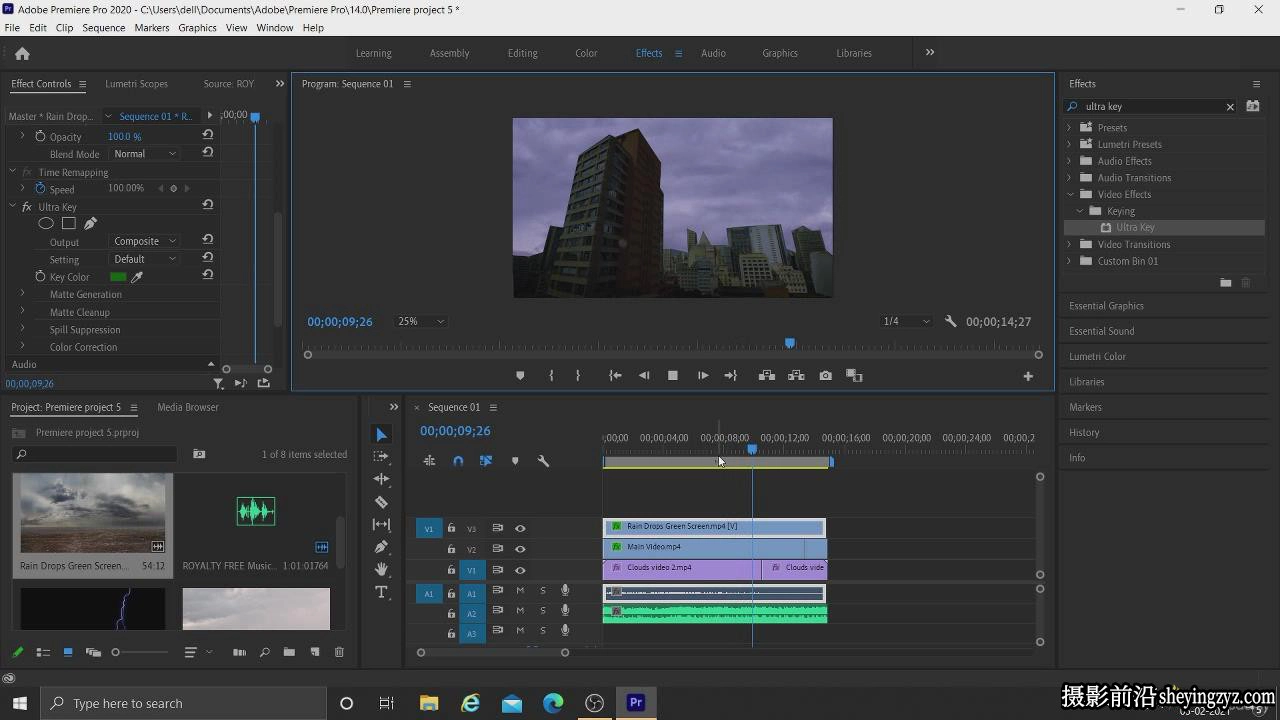This screenshot has height=720, width=1280.
Task: Open the Essential Graphics panel
Action: click(1106, 306)
